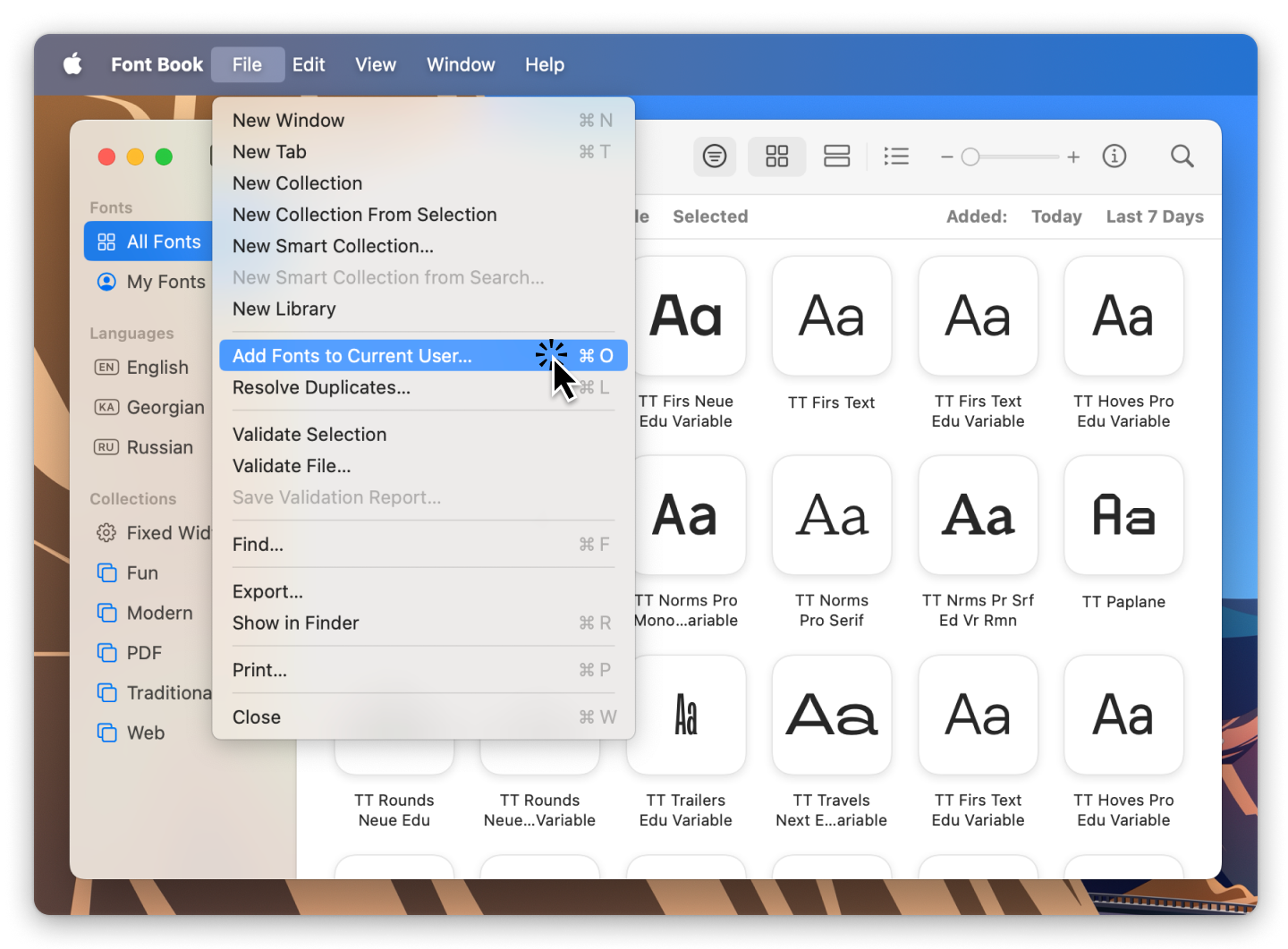Choose Export… menu item

point(423,592)
